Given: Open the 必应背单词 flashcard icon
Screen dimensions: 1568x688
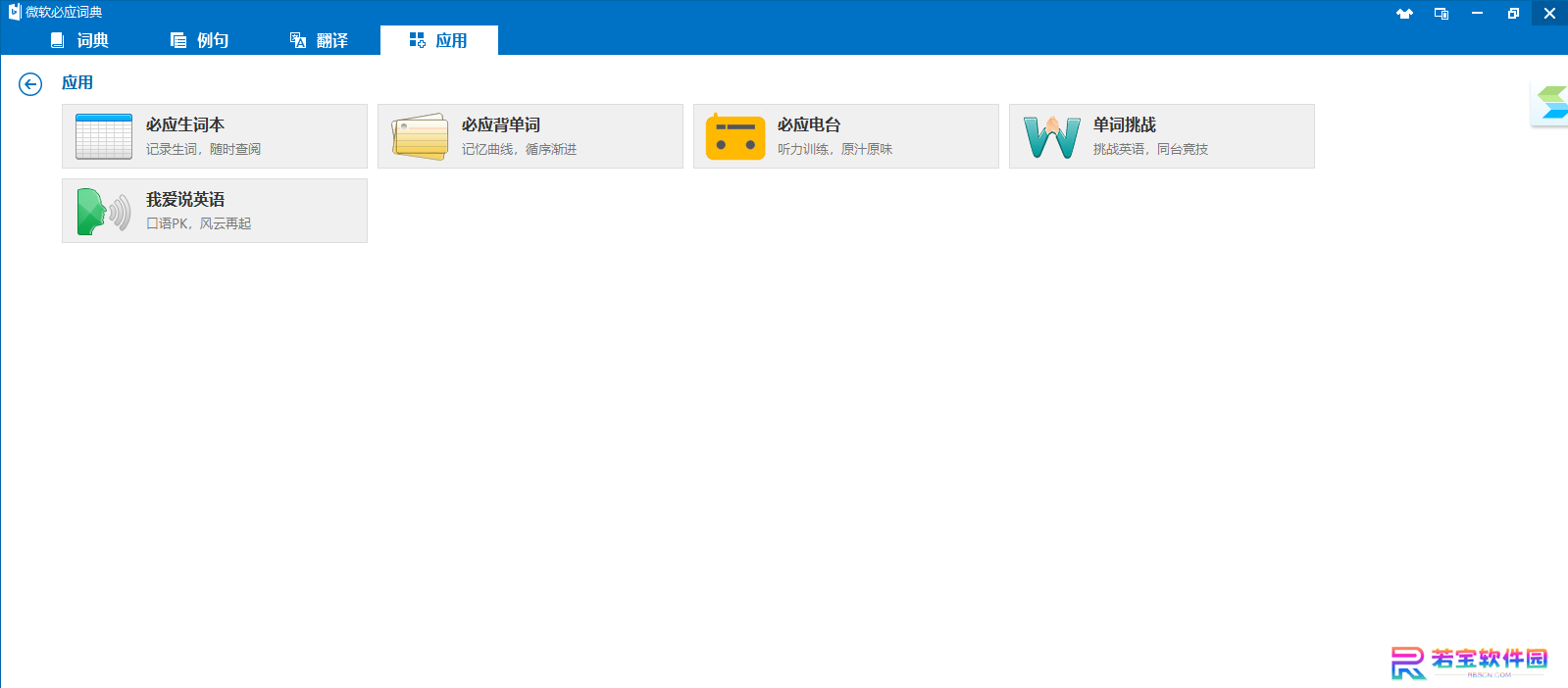Looking at the screenshot, I should point(420,136).
